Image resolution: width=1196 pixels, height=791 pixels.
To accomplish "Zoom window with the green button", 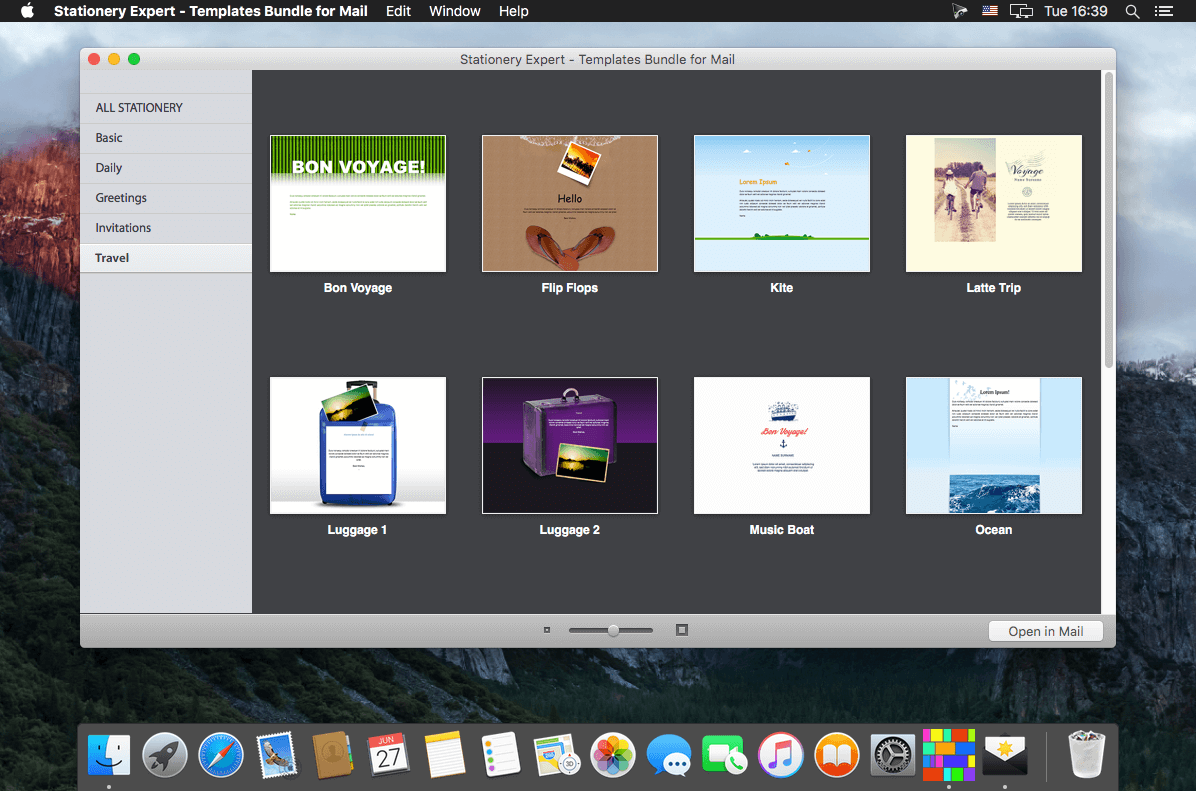I will [x=134, y=59].
